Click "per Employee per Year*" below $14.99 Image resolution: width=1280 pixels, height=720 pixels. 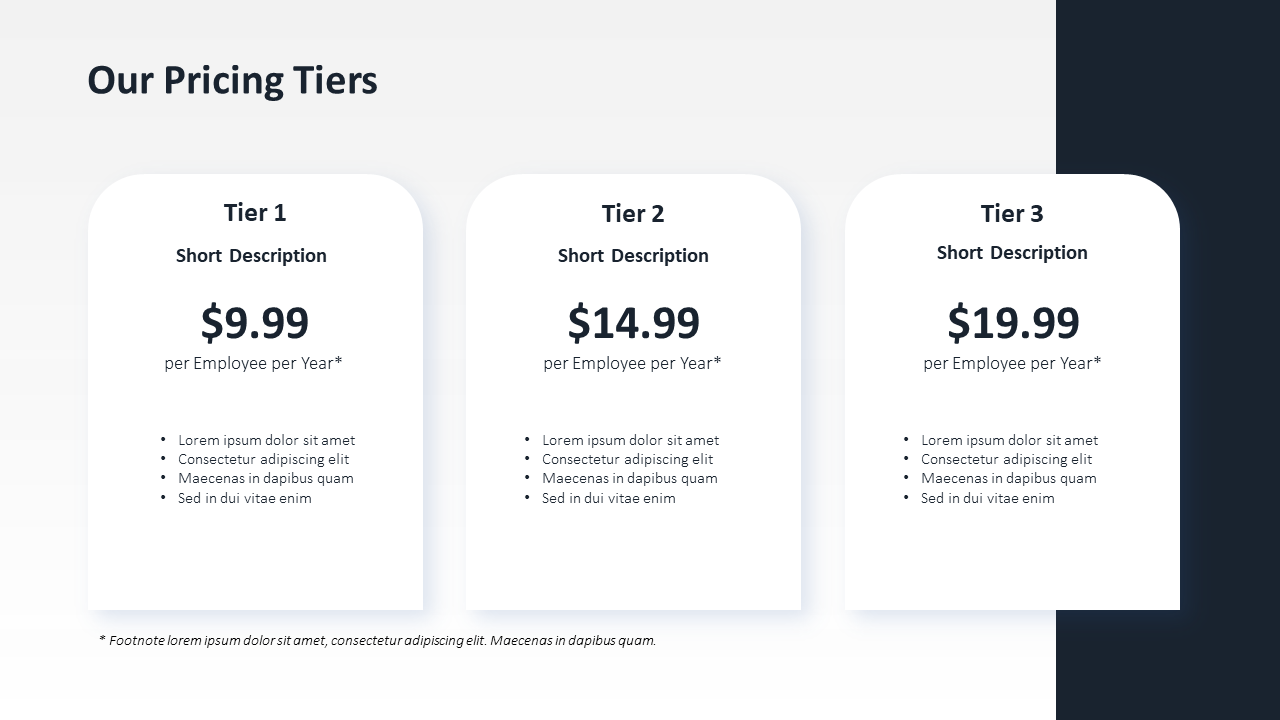(632, 363)
